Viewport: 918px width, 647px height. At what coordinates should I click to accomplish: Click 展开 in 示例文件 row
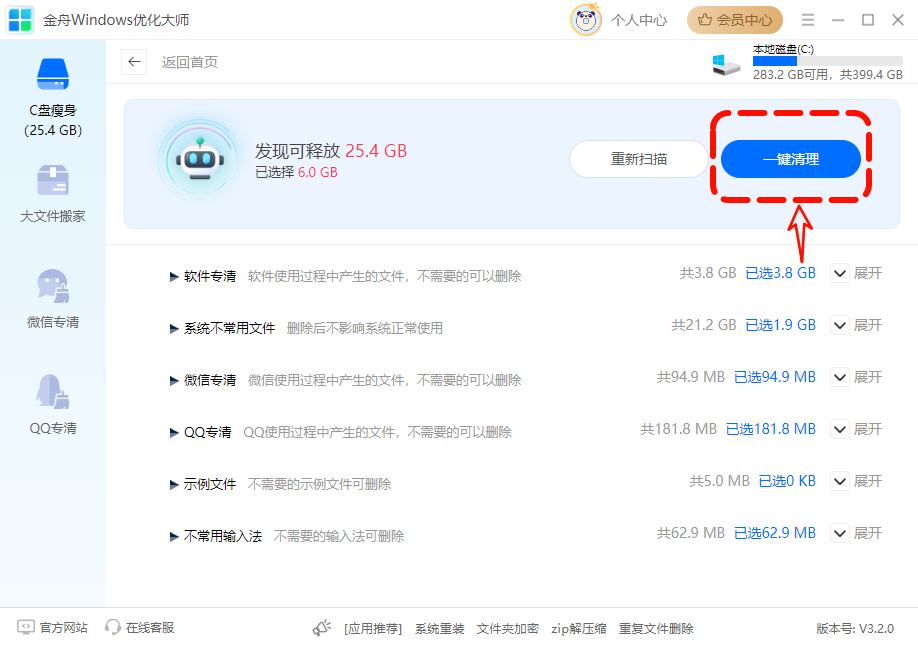[x=868, y=481]
